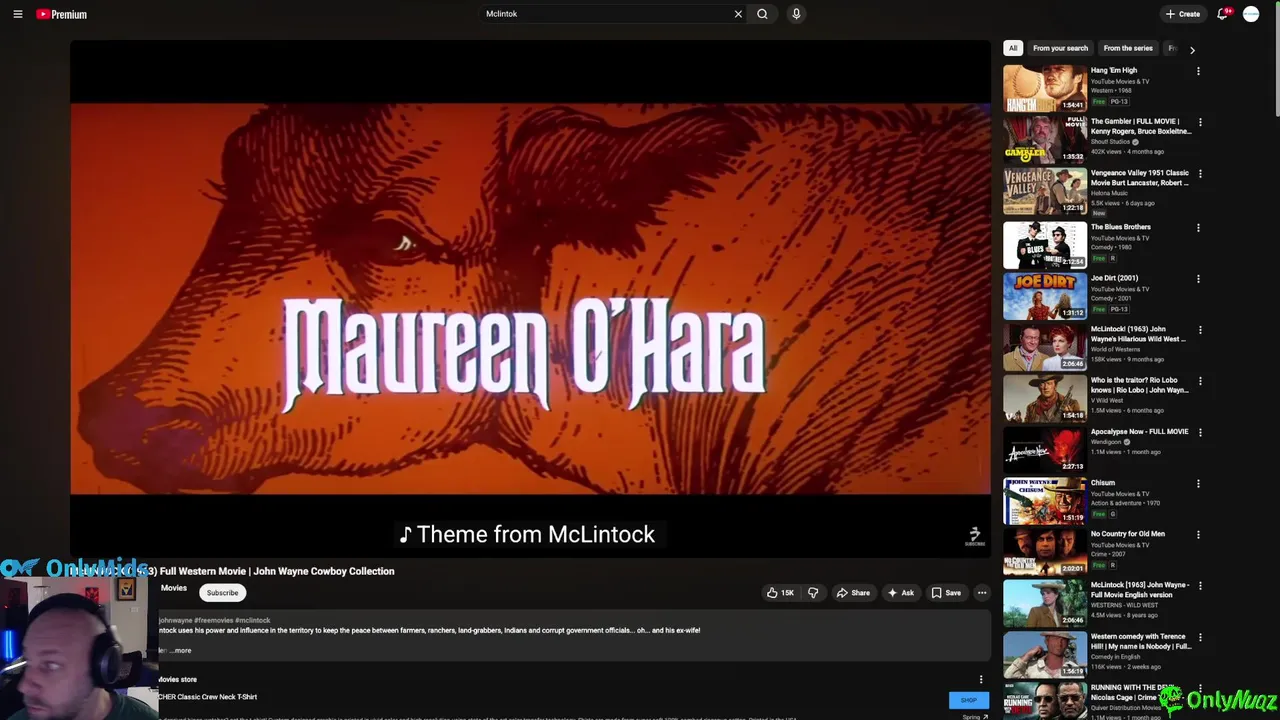1280x720 pixels.
Task: Subscribe to the channel
Action: click(222, 593)
